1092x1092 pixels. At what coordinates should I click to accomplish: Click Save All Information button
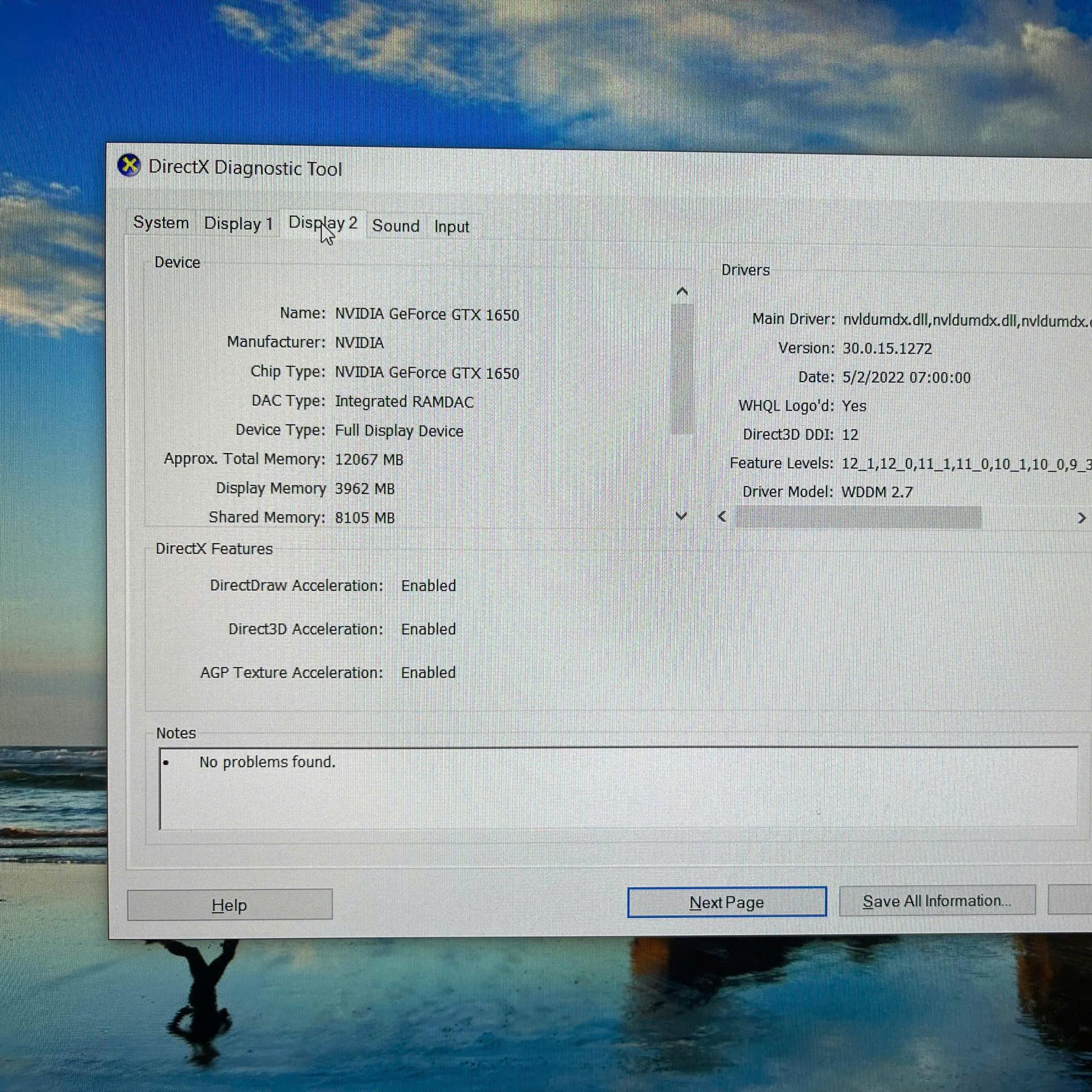tap(937, 901)
